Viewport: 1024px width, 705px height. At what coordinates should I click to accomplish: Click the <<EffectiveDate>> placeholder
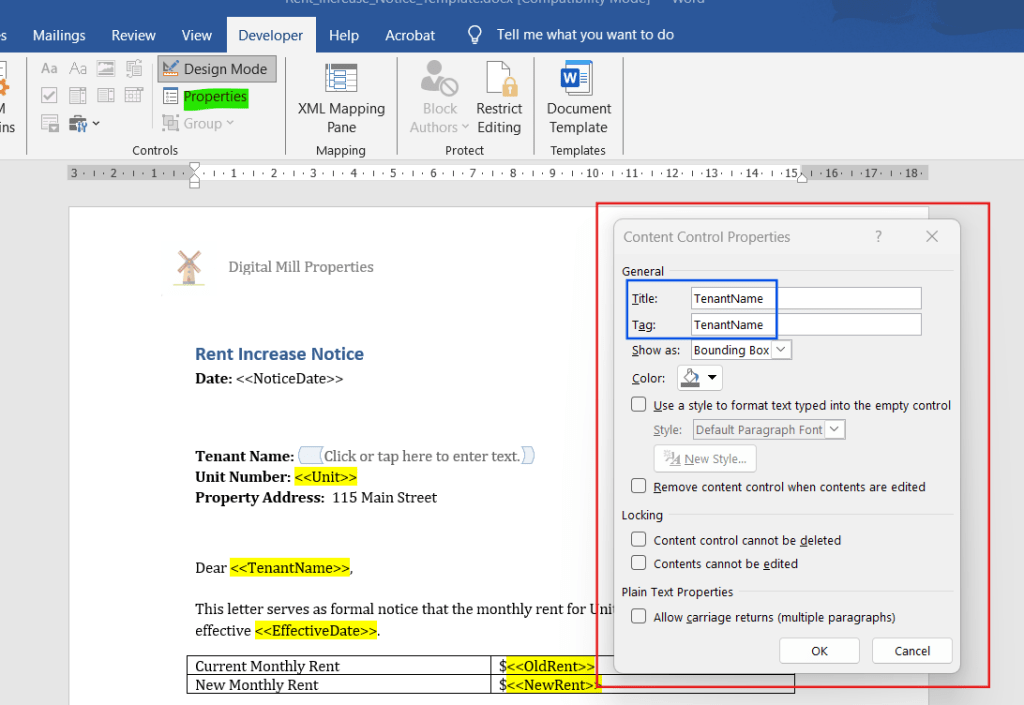(x=316, y=631)
